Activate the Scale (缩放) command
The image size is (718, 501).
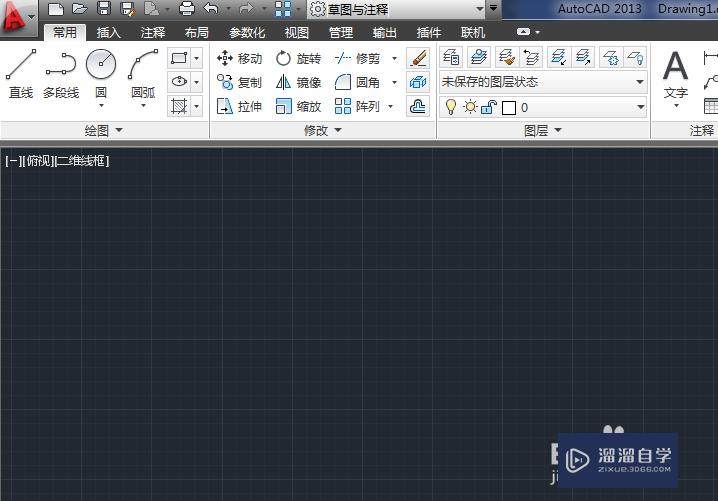click(x=298, y=106)
